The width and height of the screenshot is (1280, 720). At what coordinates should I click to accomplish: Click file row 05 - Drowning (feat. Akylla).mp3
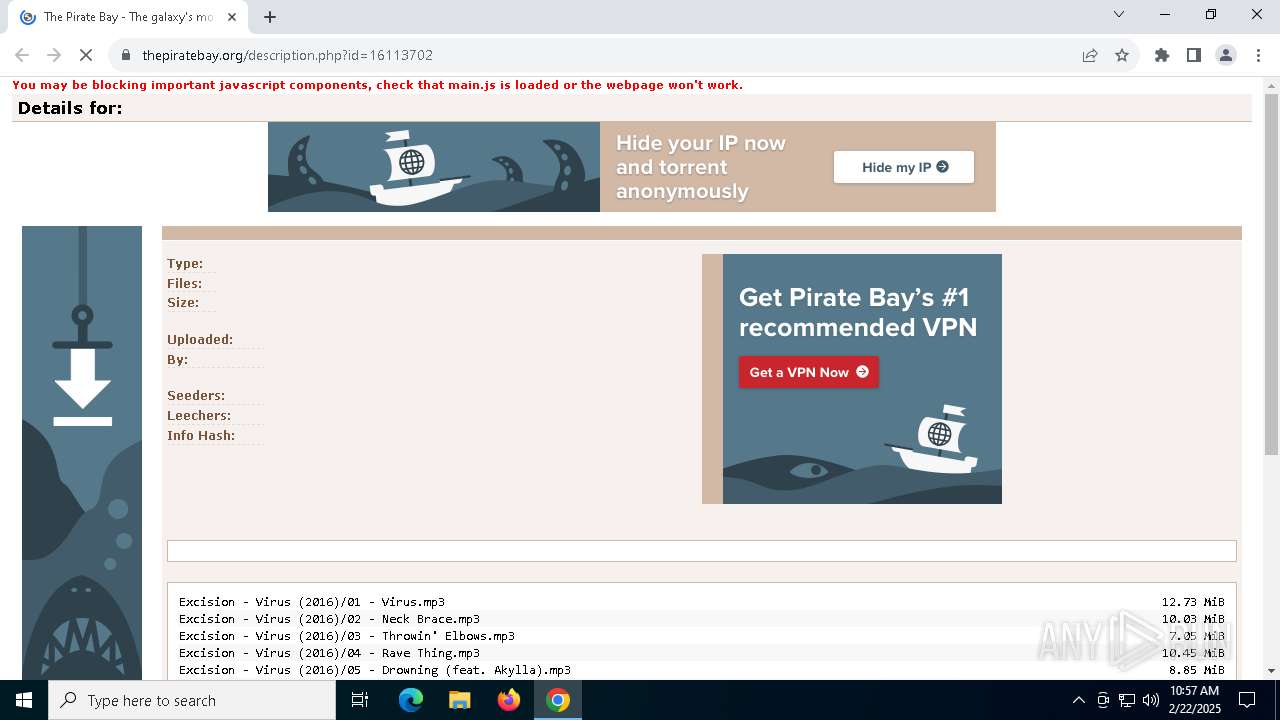[x=375, y=670]
